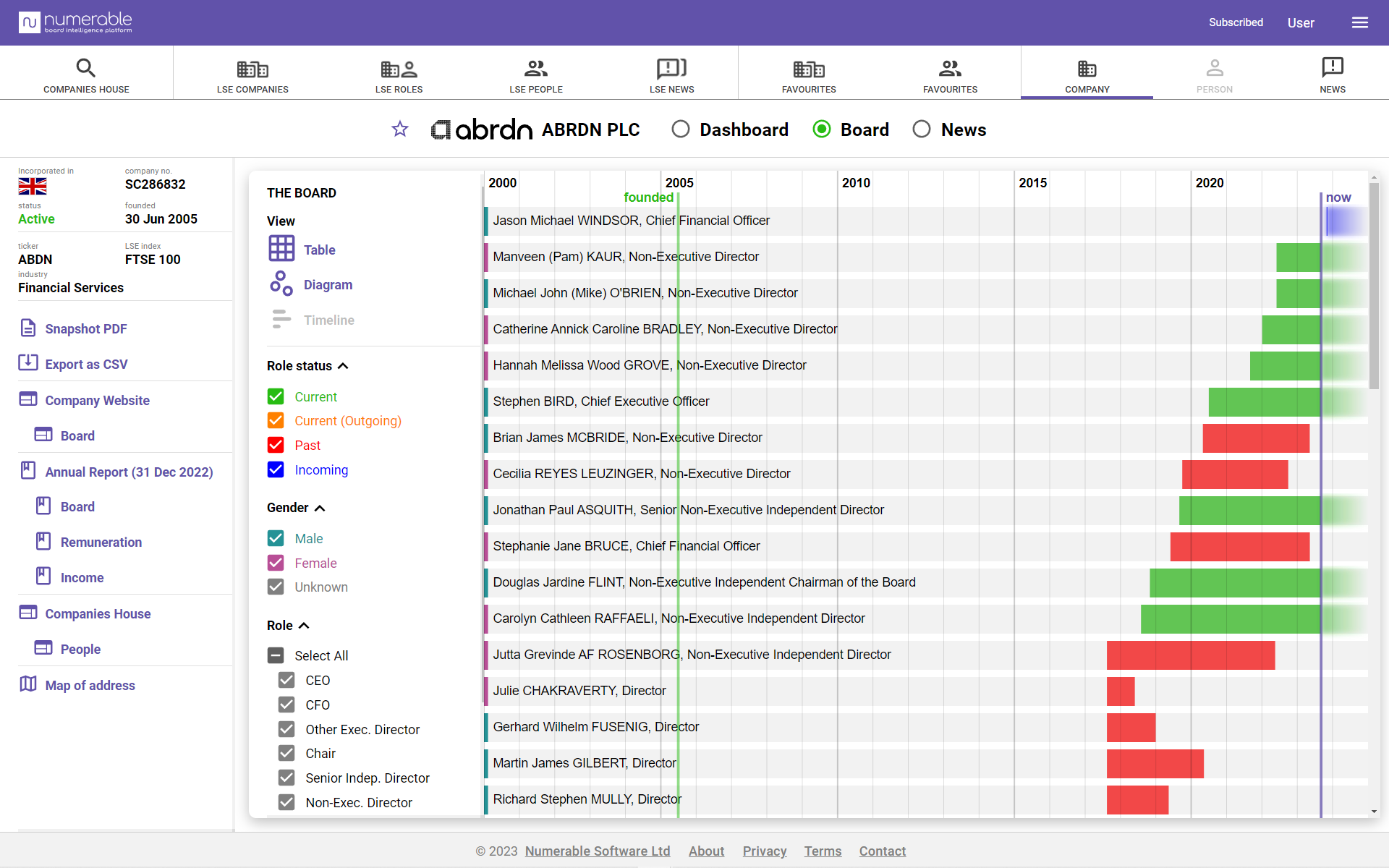This screenshot has width=1389, height=868.
Task: Collapse the Role status section
Action: [x=343, y=366]
